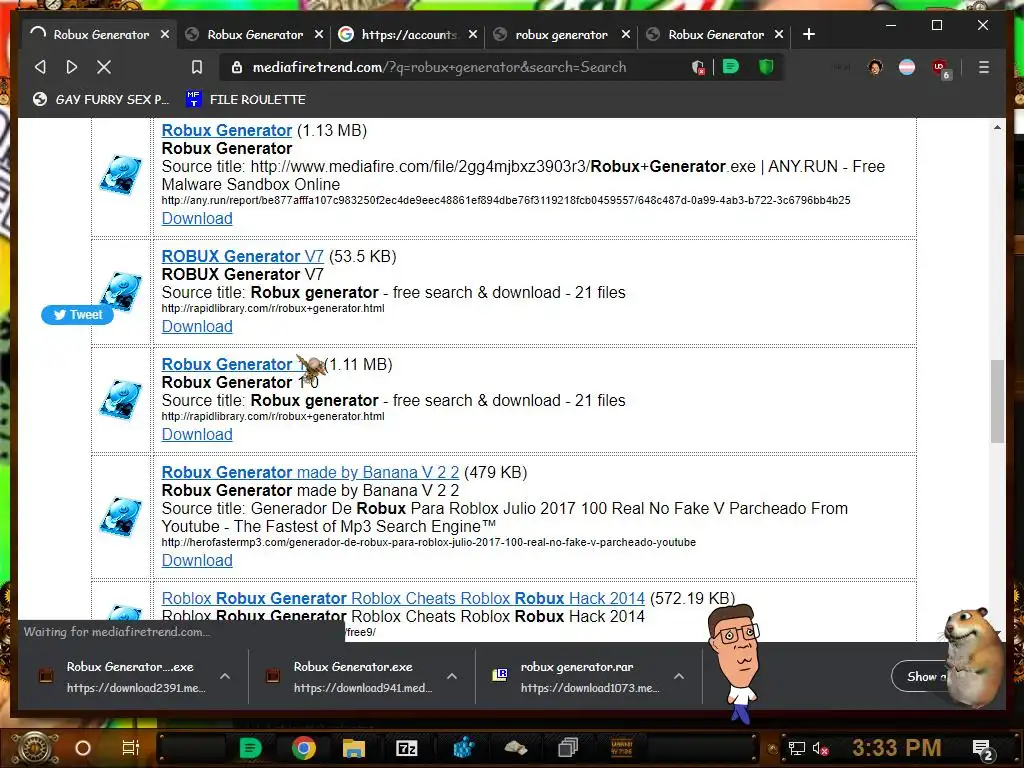Go back with the browser back arrow
Screen dimensions: 1024x768
pos(40,67)
